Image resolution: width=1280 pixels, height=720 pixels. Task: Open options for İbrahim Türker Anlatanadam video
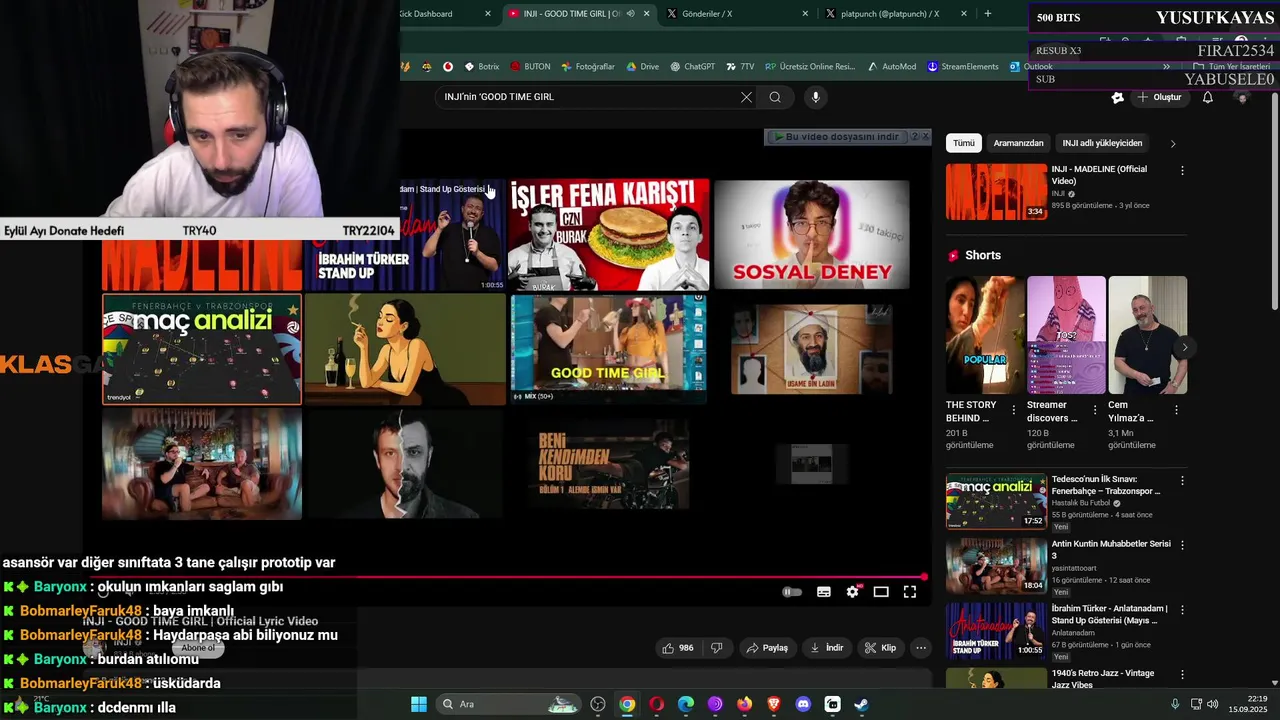(x=1182, y=610)
